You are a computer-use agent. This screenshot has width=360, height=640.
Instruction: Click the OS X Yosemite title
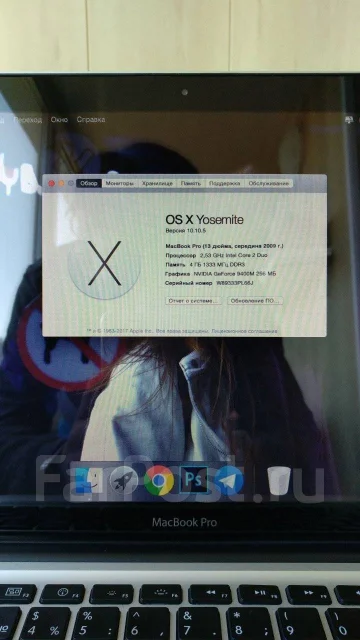204,220
